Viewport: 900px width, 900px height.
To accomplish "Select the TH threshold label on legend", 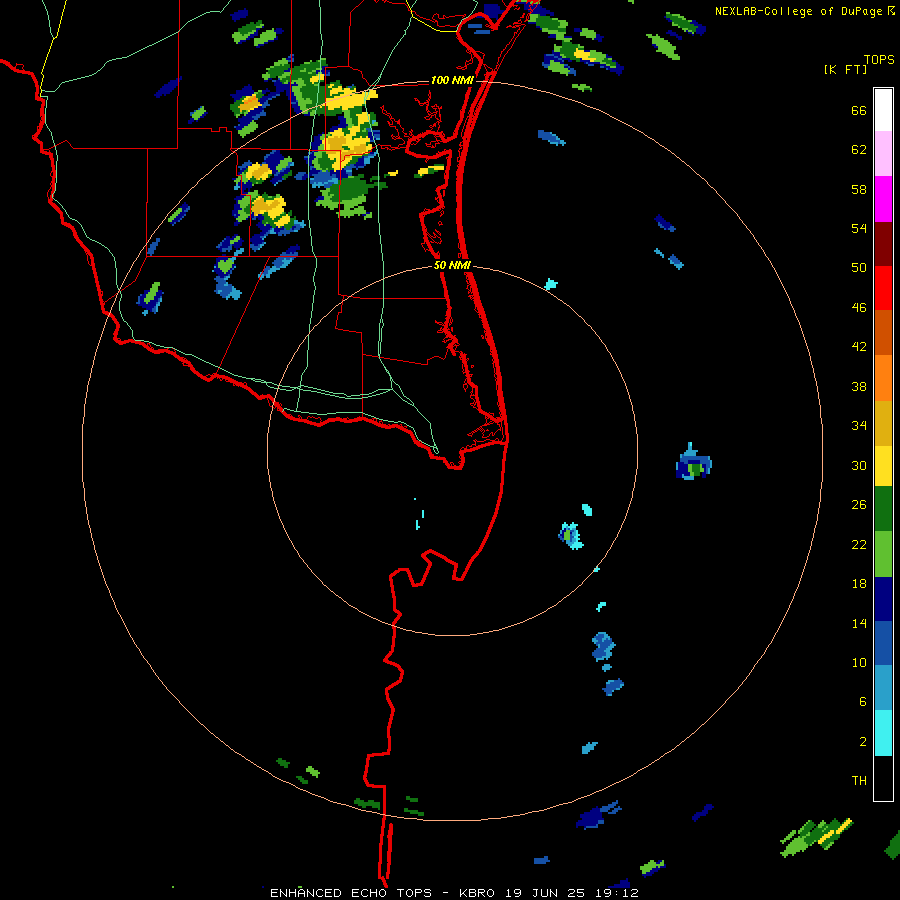I will point(859,781).
